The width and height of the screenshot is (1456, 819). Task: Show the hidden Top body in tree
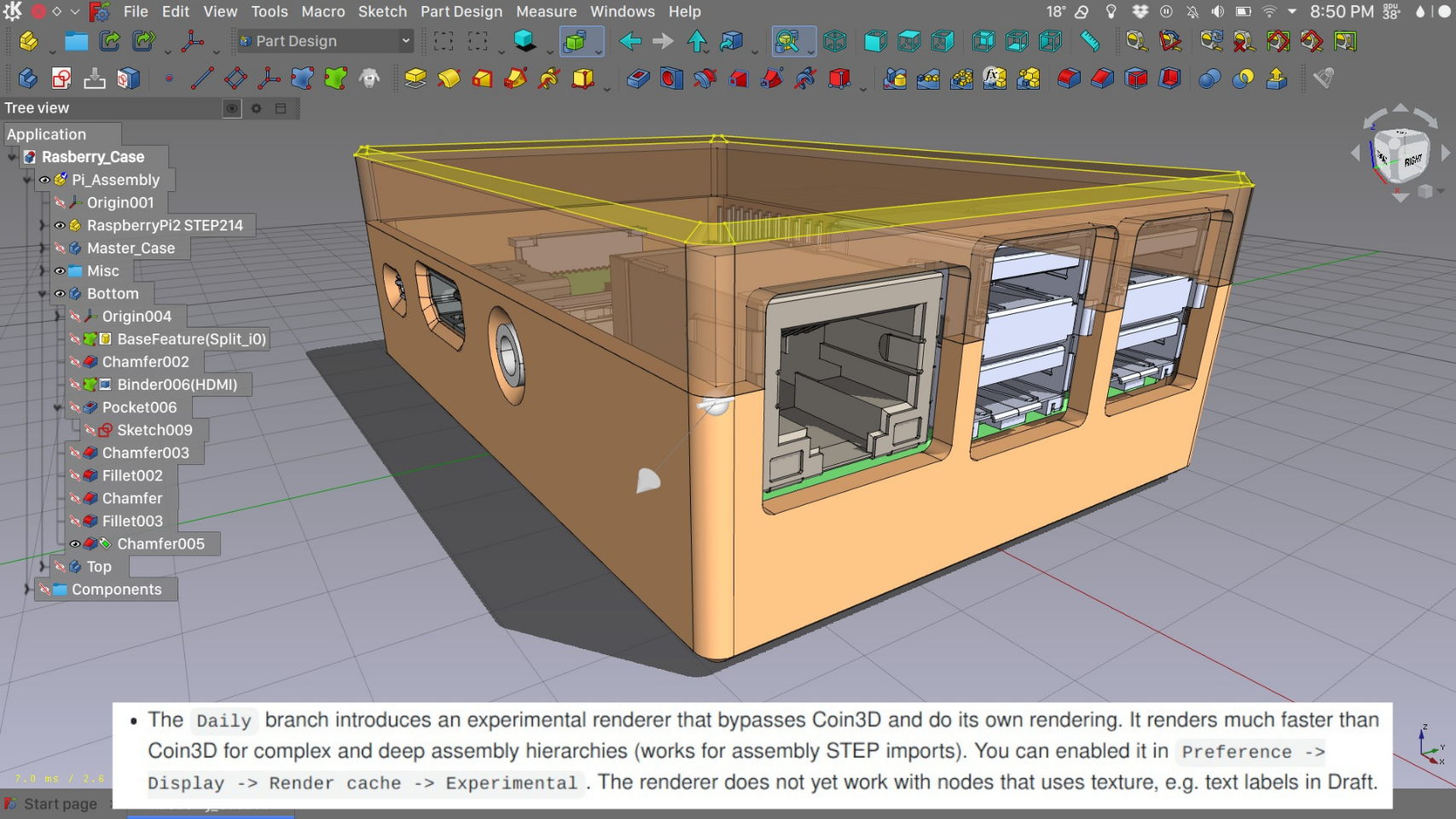60,566
